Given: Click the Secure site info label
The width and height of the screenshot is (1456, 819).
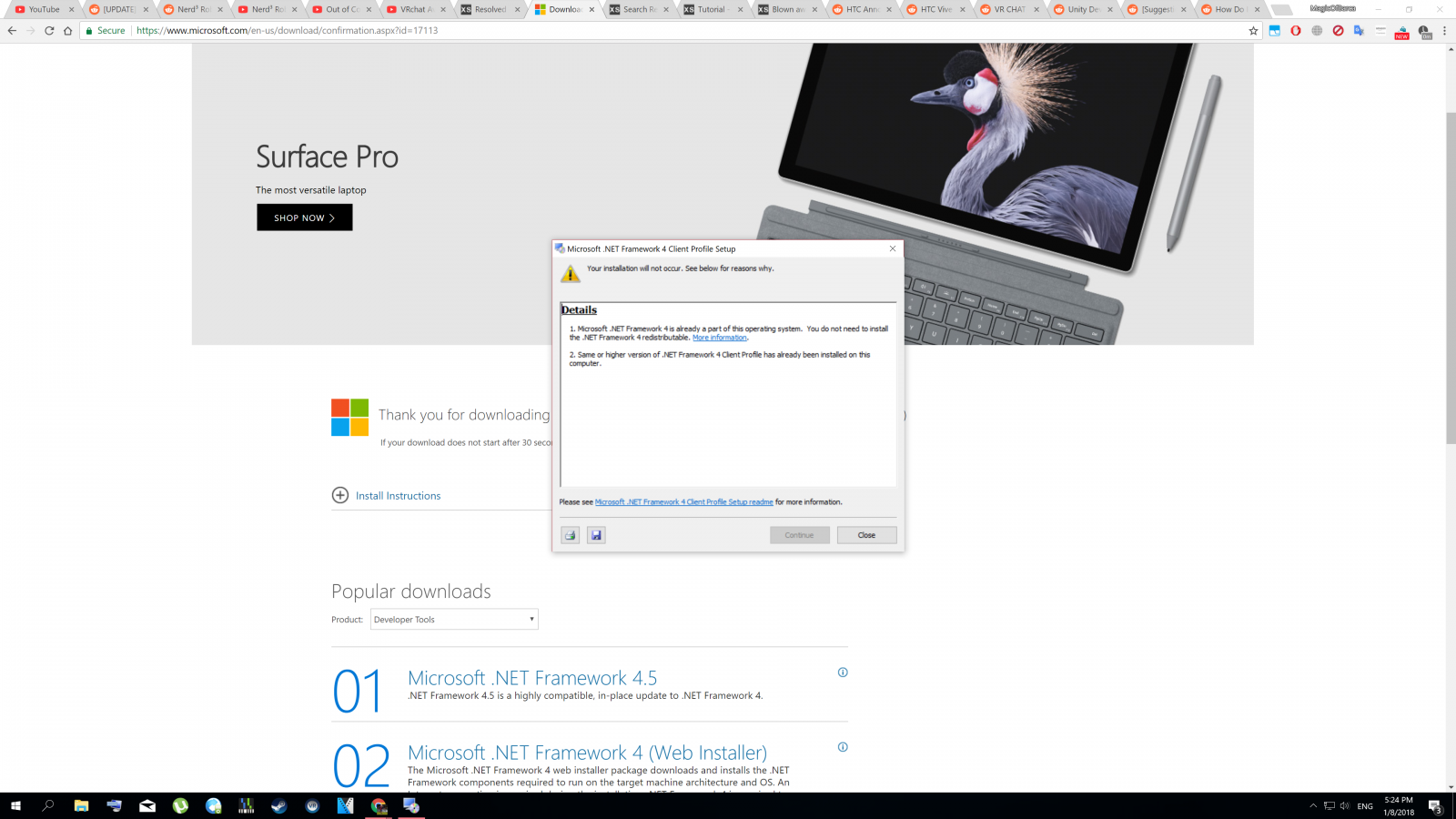Looking at the screenshot, I should [105, 30].
